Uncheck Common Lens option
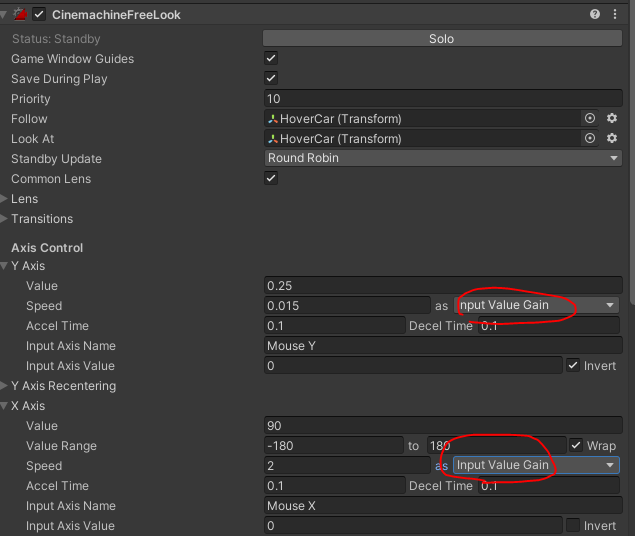 point(271,178)
